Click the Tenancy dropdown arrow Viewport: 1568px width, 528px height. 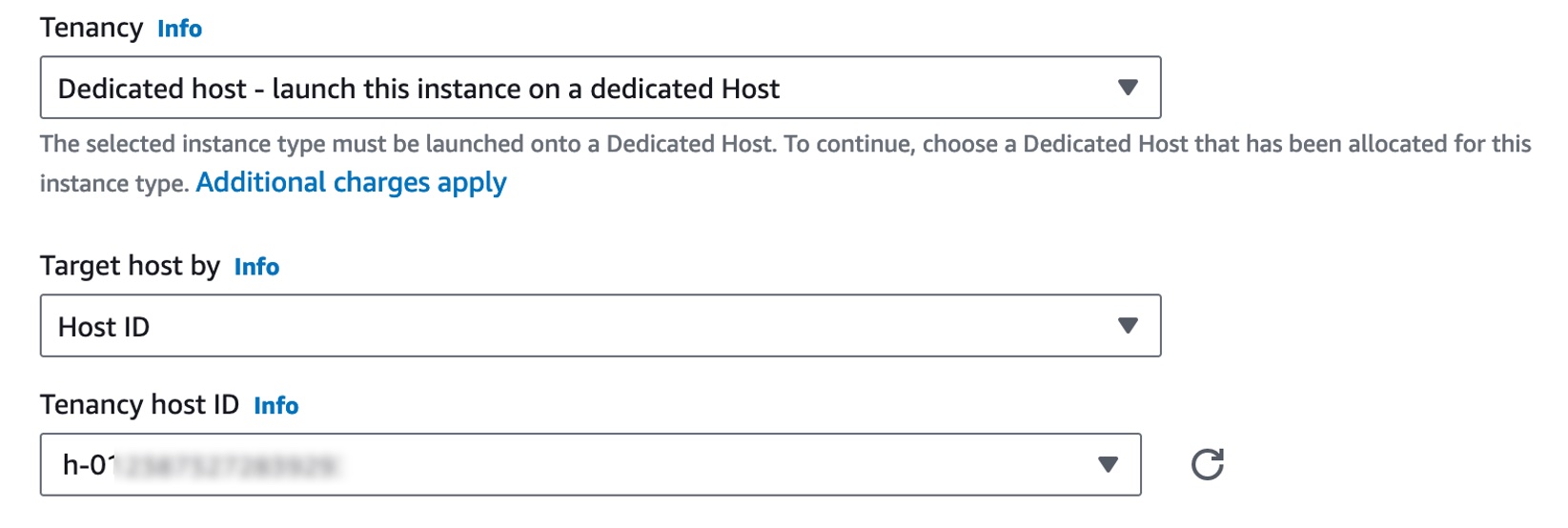[1128, 88]
